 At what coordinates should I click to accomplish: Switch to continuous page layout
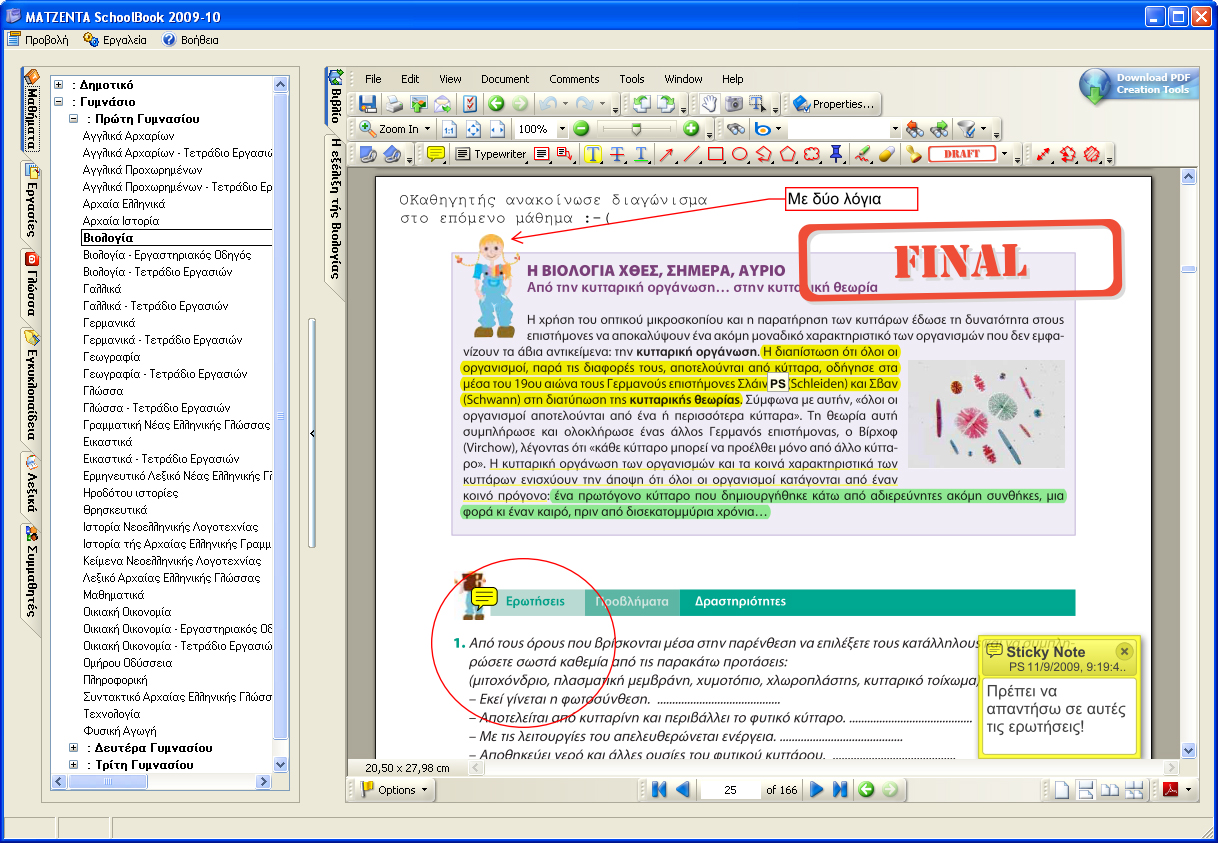[x=1086, y=790]
